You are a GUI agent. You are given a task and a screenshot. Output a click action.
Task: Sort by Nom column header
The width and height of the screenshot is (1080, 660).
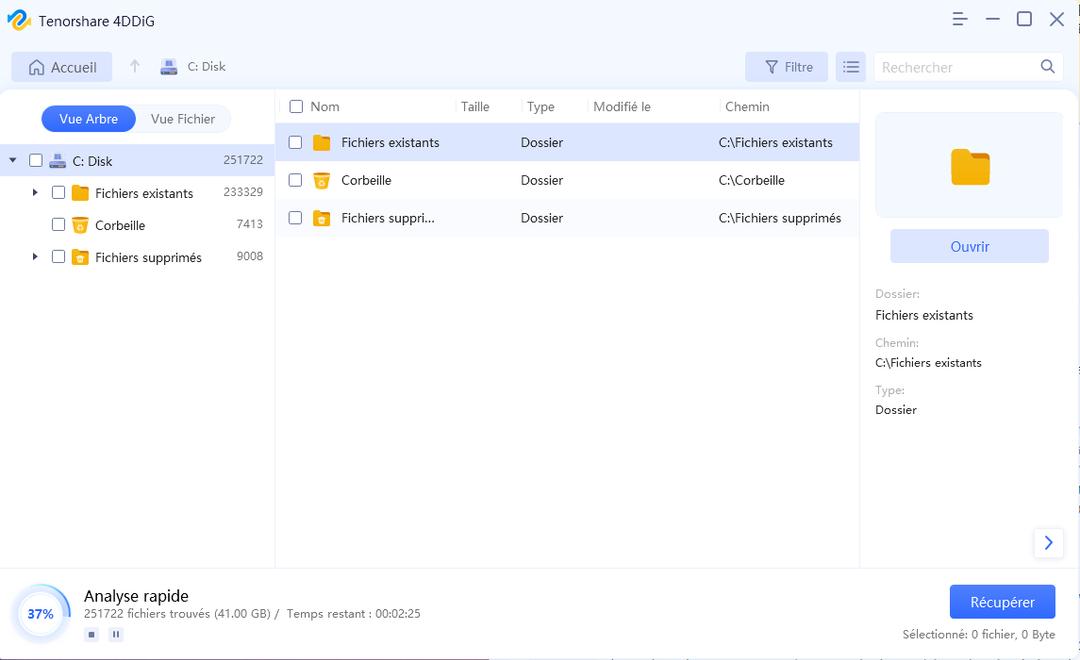324,107
